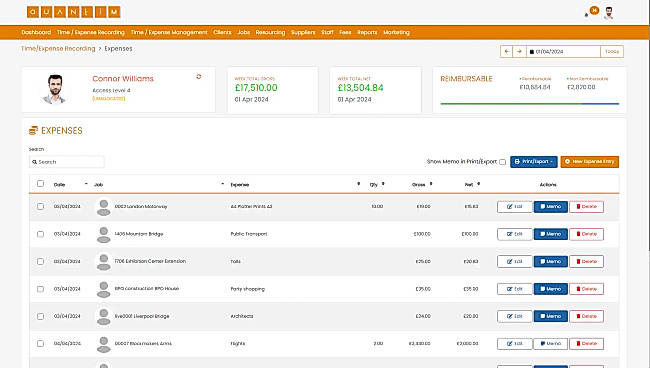Click the search magnifier icon
This screenshot has height=368, width=650.
point(34,162)
